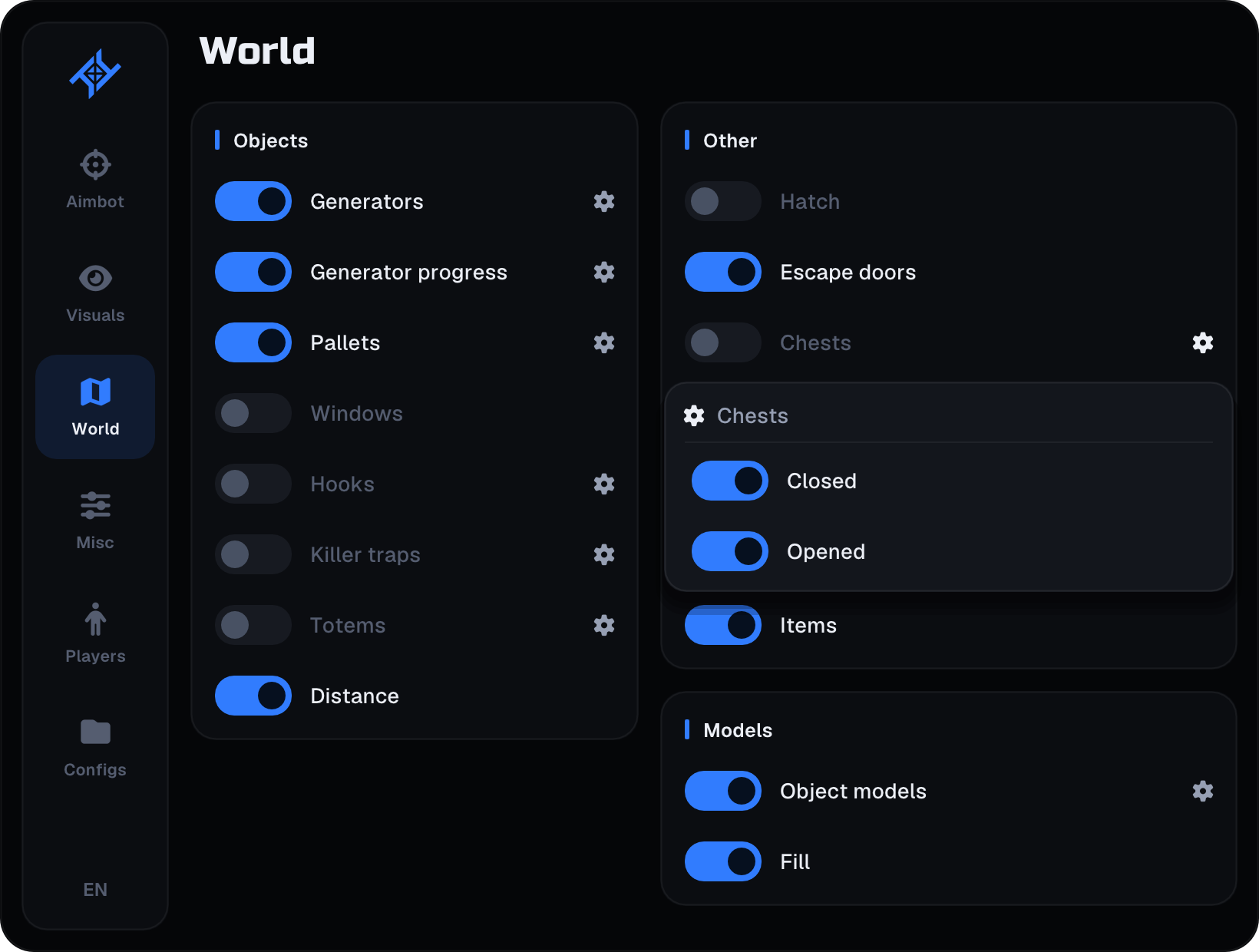Open the Players section
The image size is (1259, 952).
click(x=95, y=634)
